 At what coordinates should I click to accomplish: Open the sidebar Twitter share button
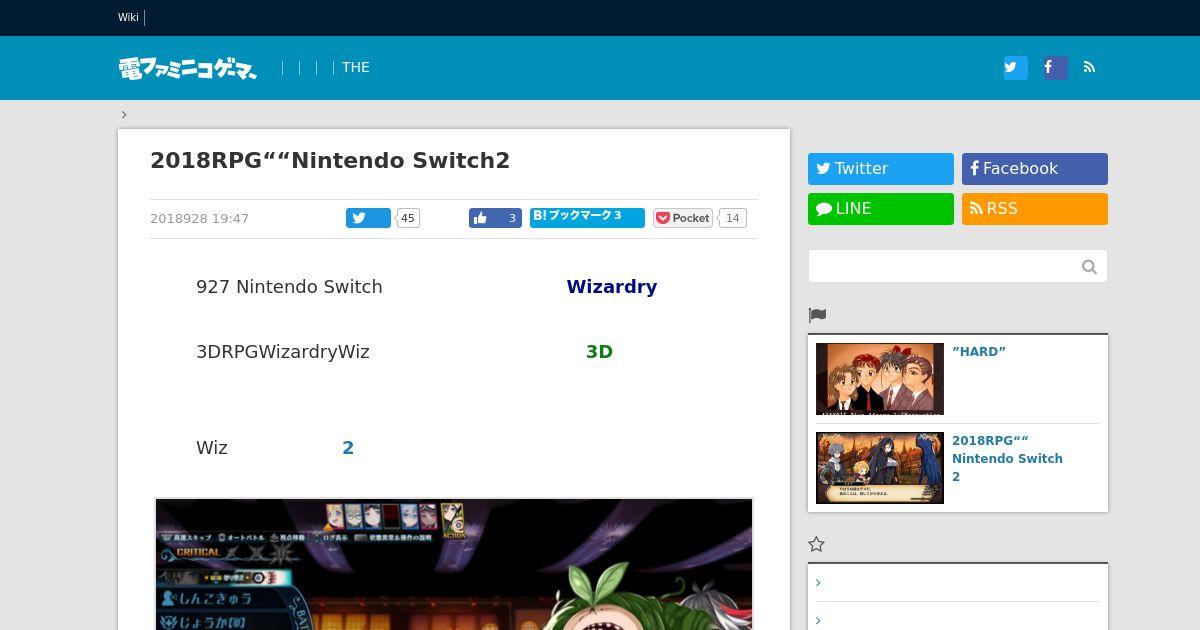click(x=881, y=169)
